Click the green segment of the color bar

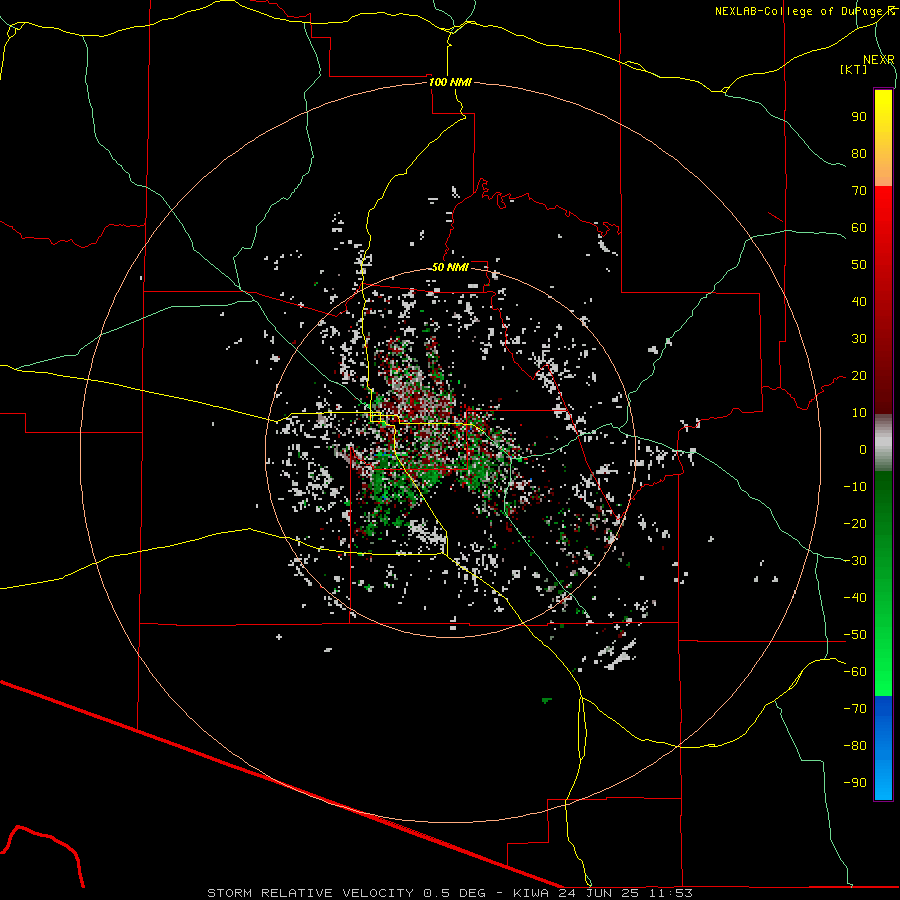point(883,583)
